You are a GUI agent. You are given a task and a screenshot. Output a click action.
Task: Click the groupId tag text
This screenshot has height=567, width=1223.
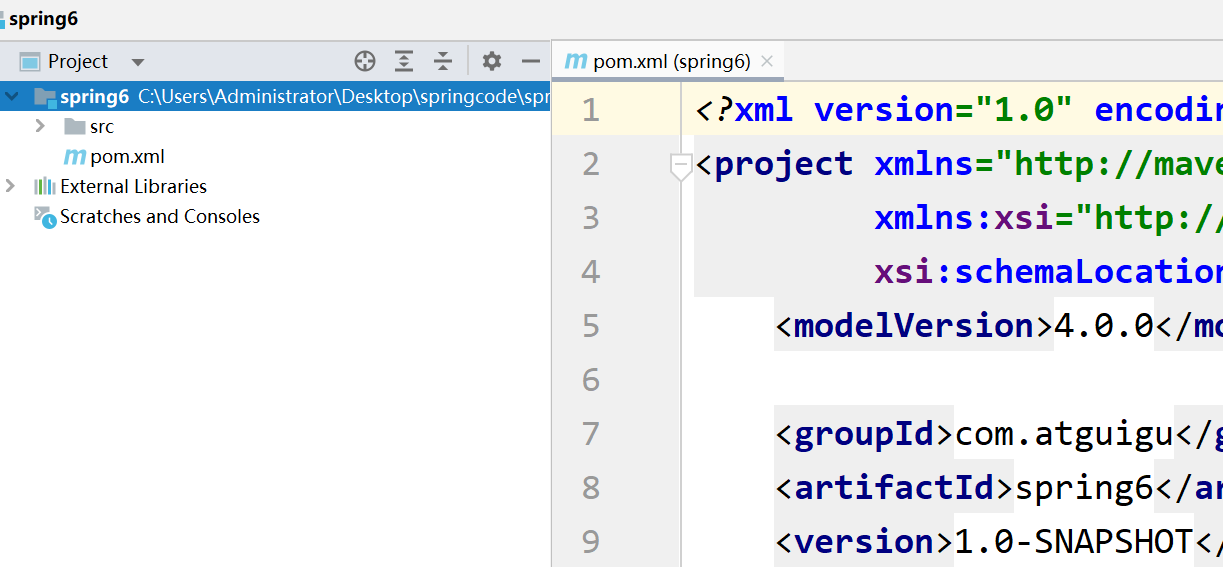[x=864, y=434]
